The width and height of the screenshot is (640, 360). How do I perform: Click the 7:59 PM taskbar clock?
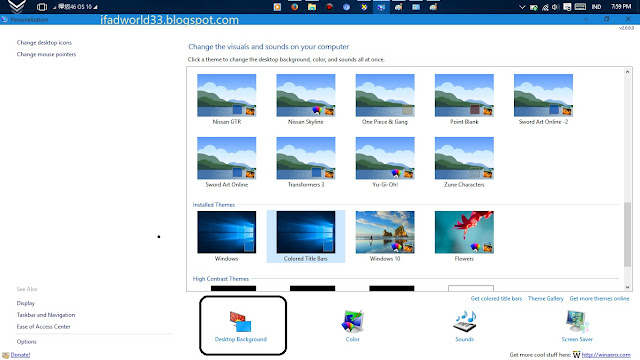(x=621, y=7)
